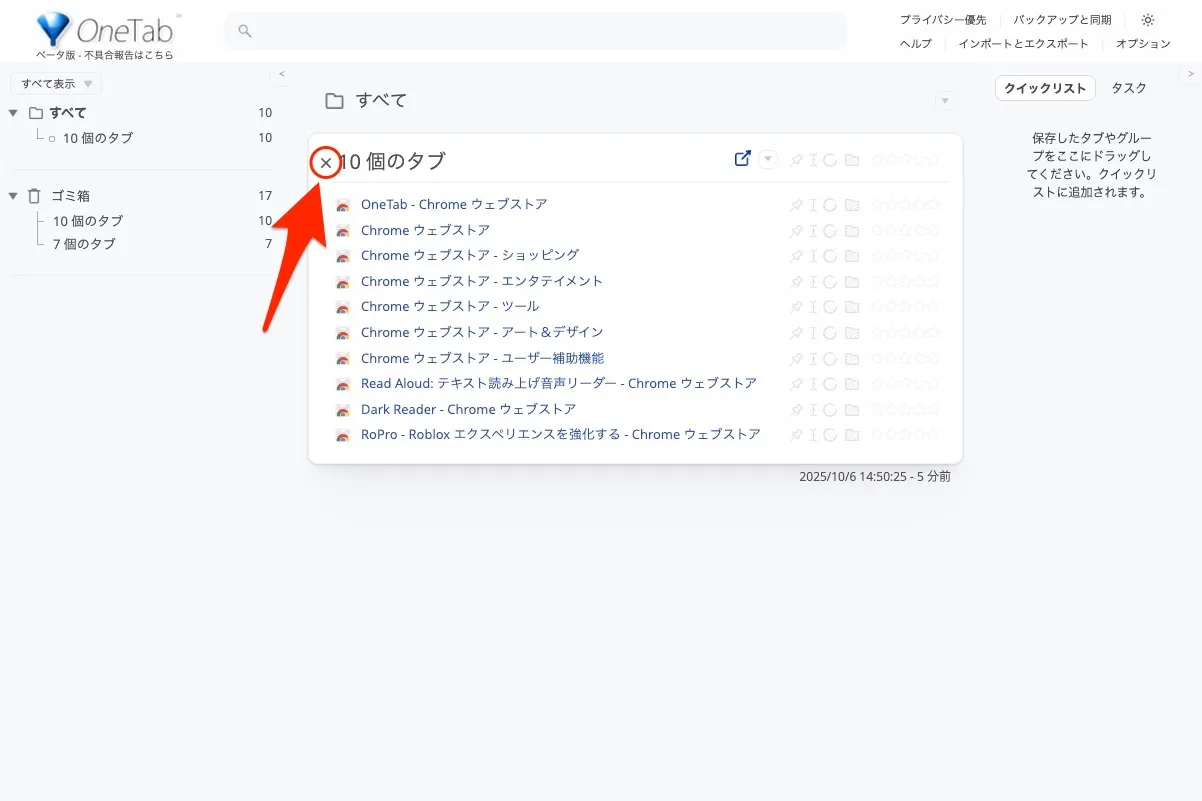Pin the 10 個のタブ group header
The image size is (1202, 801).
pos(796,160)
